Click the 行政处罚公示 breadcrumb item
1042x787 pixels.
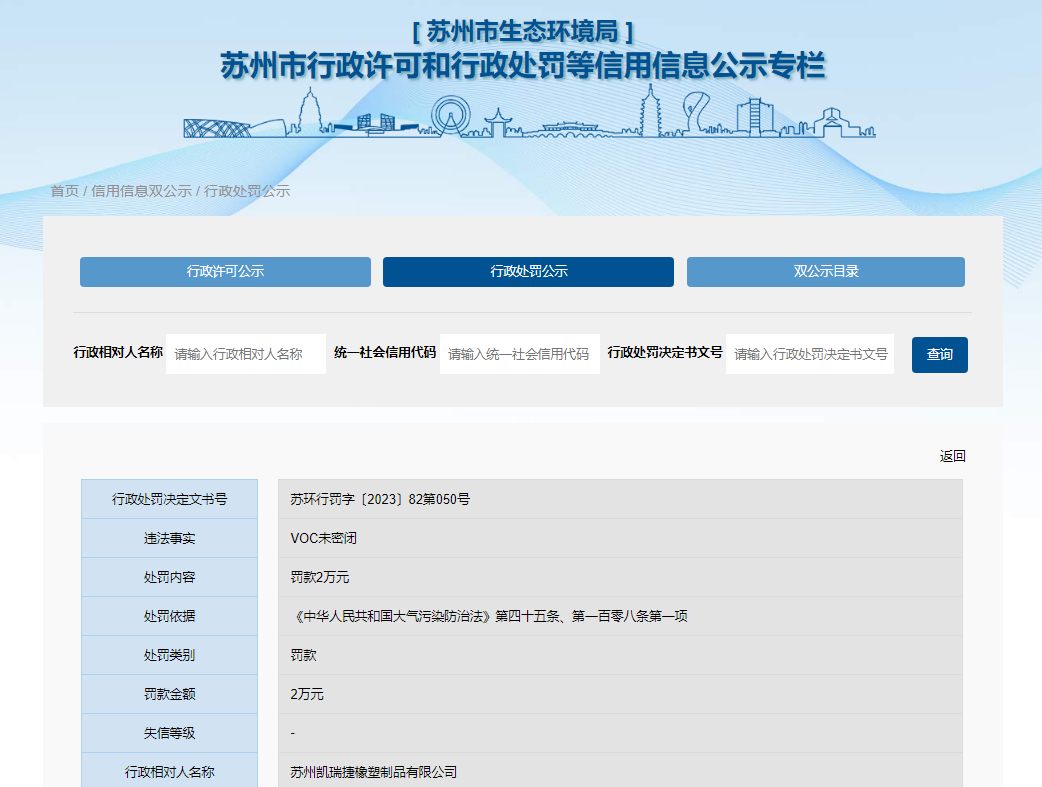click(x=247, y=191)
